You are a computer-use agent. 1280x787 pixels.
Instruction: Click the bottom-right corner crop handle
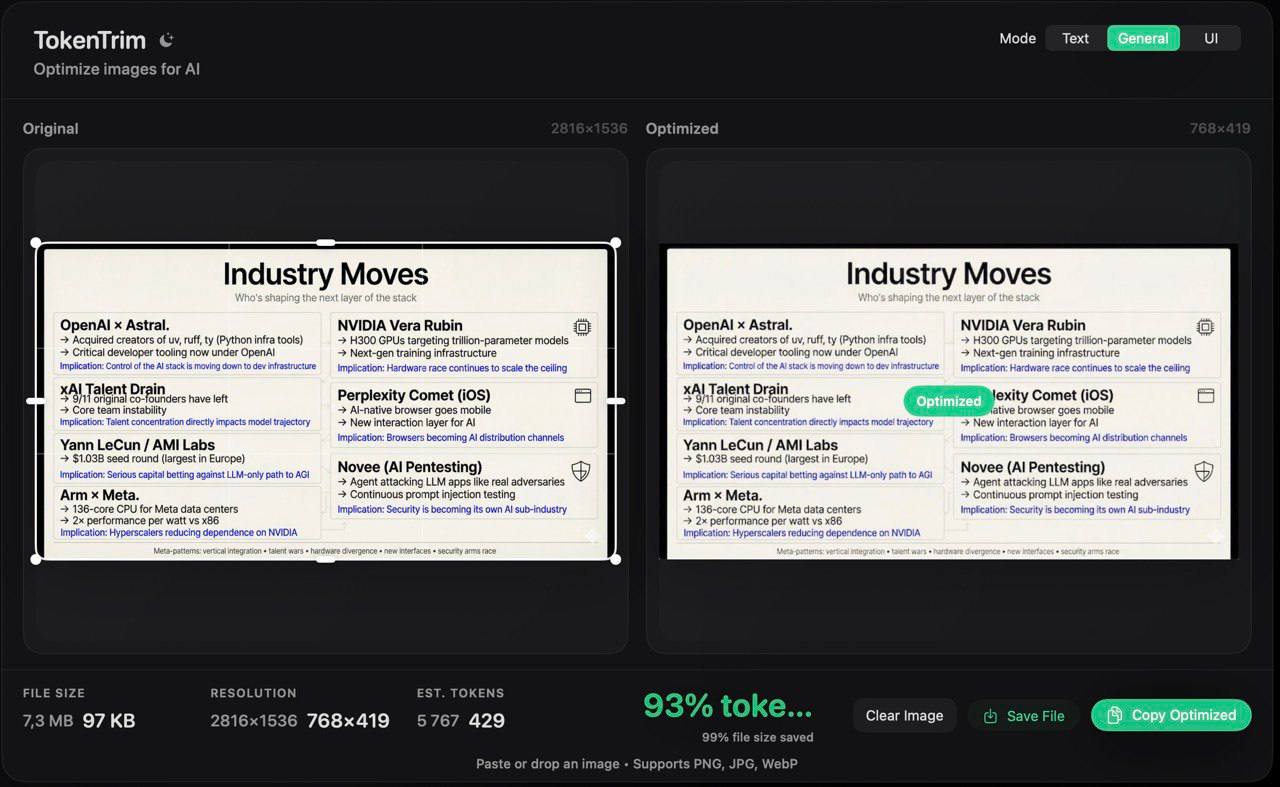[615, 559]
